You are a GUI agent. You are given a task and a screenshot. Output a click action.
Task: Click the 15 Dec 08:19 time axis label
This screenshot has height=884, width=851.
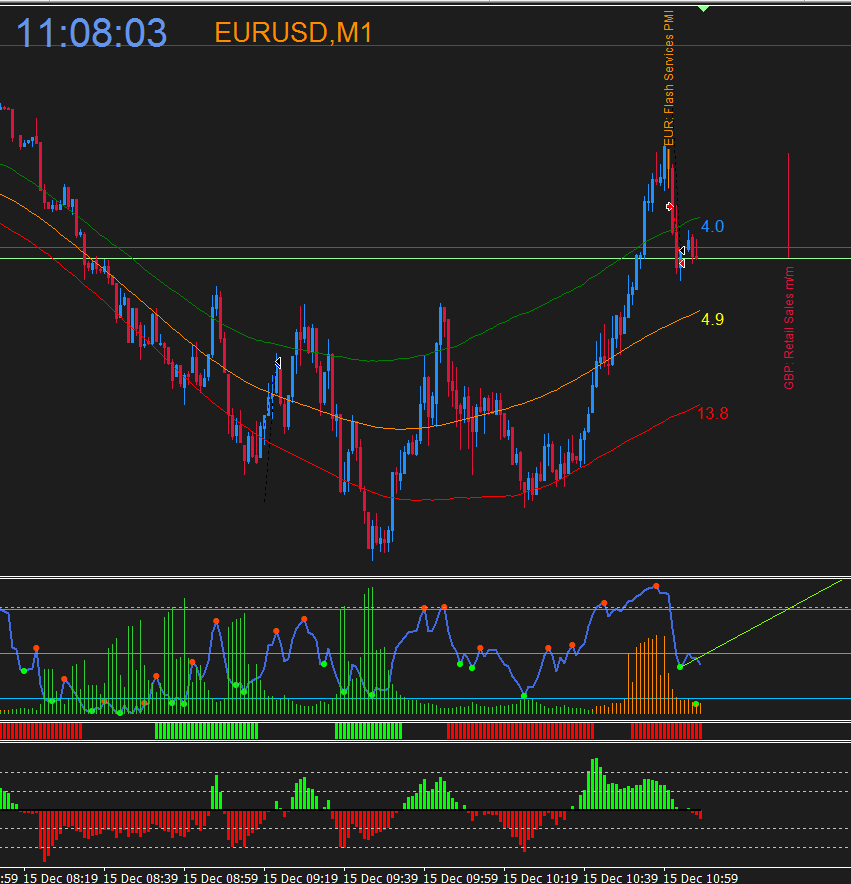pyautogui.click(x=60, y=878)
